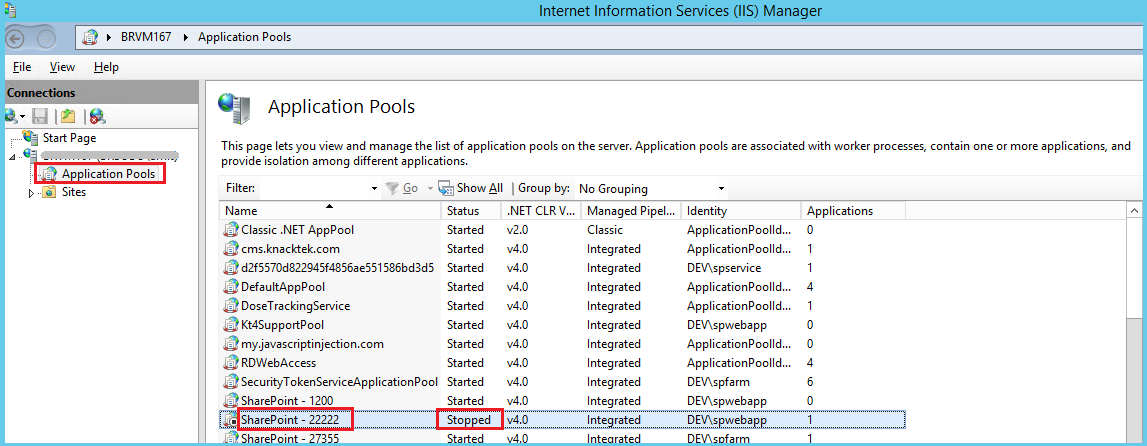This screenshot has width=1147, height=446.
Task: Click the Up folder icon in Connections
Action: click(67, 116)
